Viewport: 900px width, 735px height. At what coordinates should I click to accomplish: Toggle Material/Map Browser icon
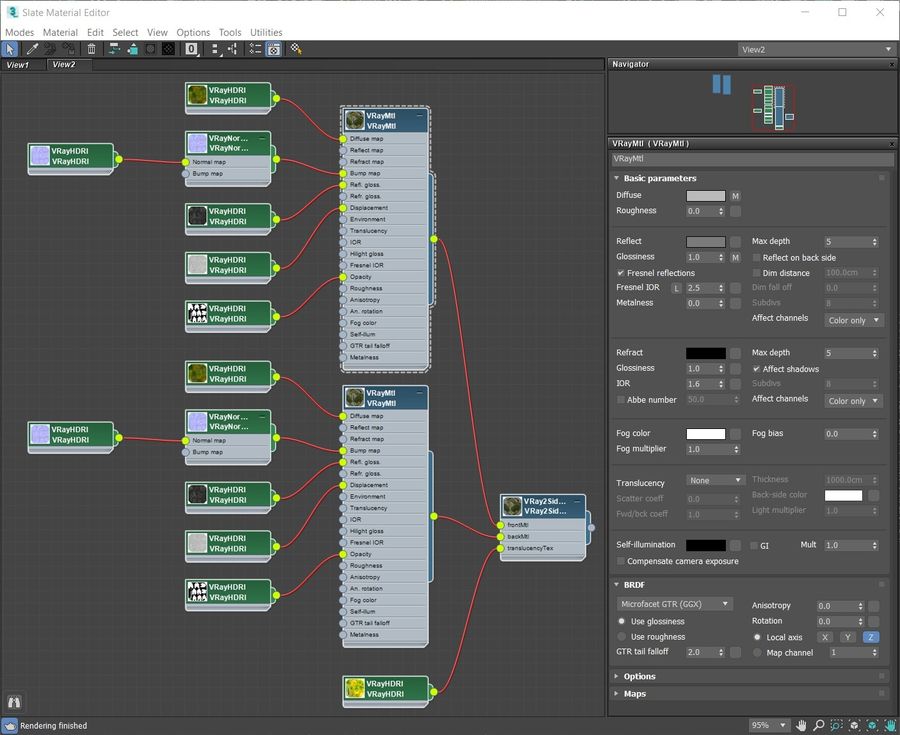pos(255,49)
